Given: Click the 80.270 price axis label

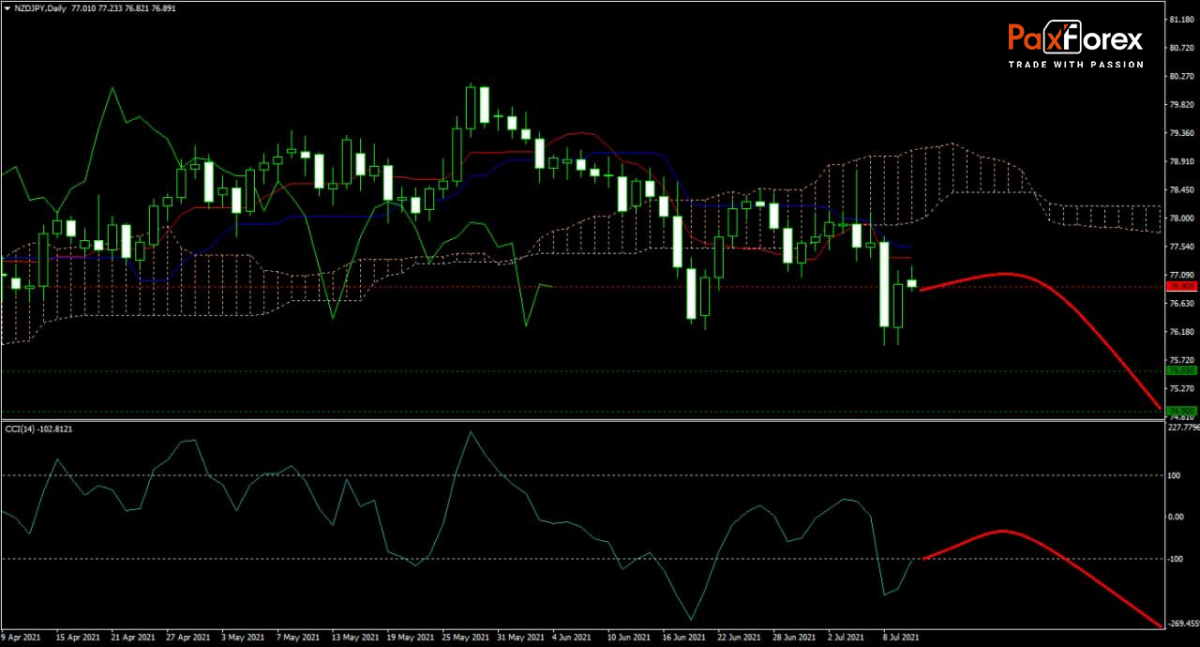Looking at the screenshot, I should point(1181,76).
